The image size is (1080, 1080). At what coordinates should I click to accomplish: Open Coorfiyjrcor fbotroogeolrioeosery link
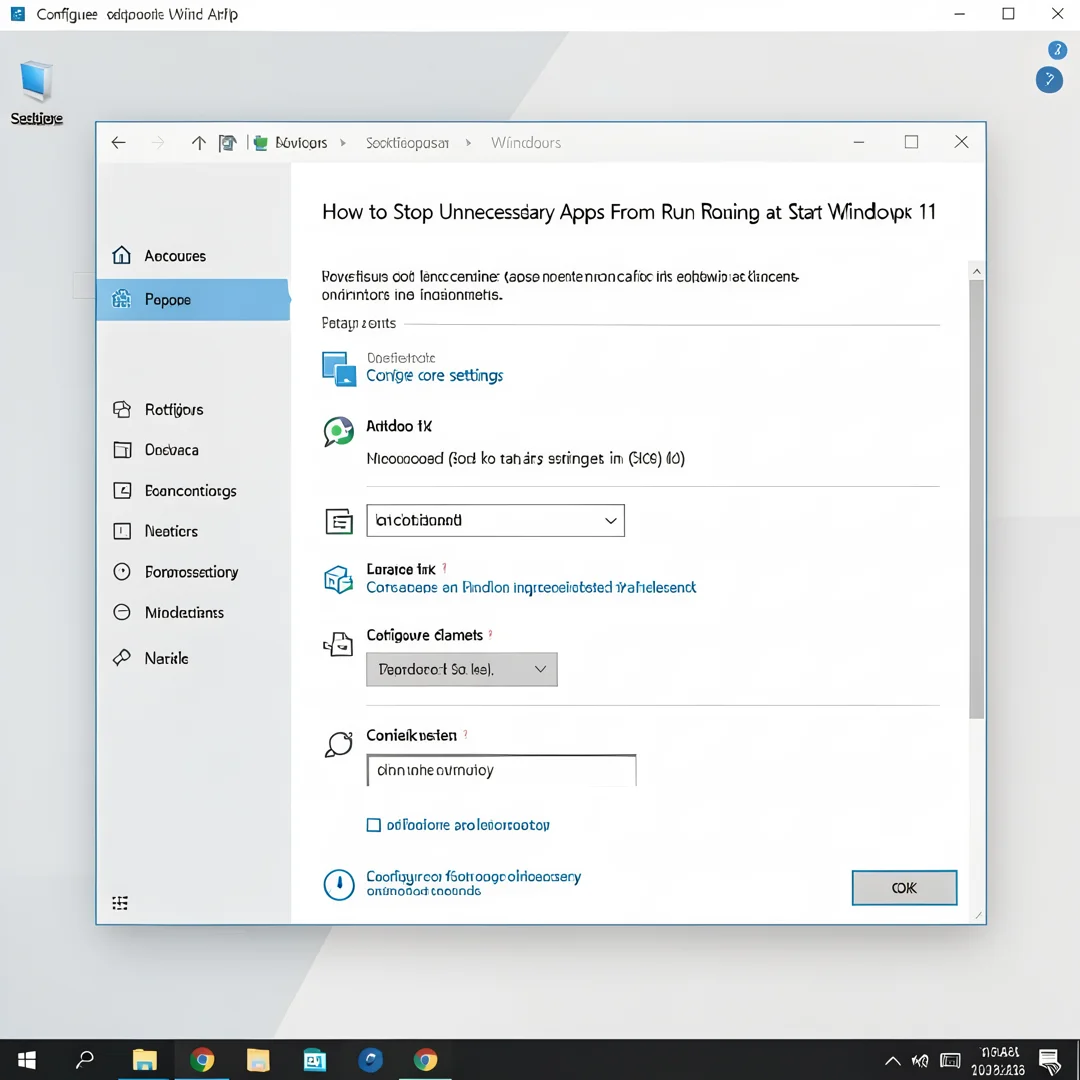474,883
